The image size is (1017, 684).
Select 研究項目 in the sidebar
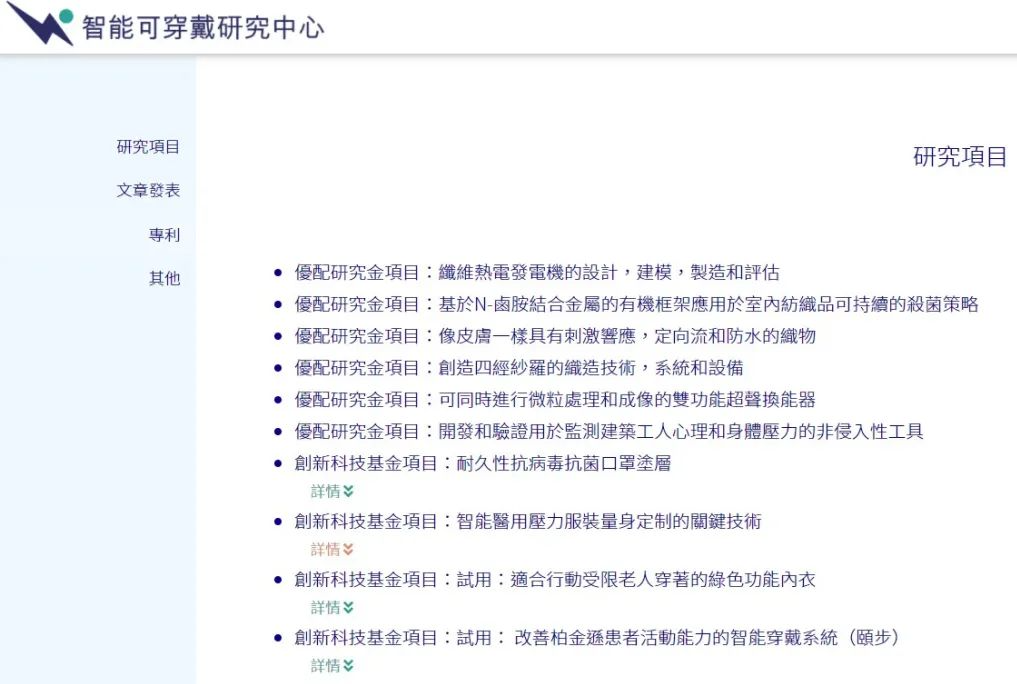[150, 146]
